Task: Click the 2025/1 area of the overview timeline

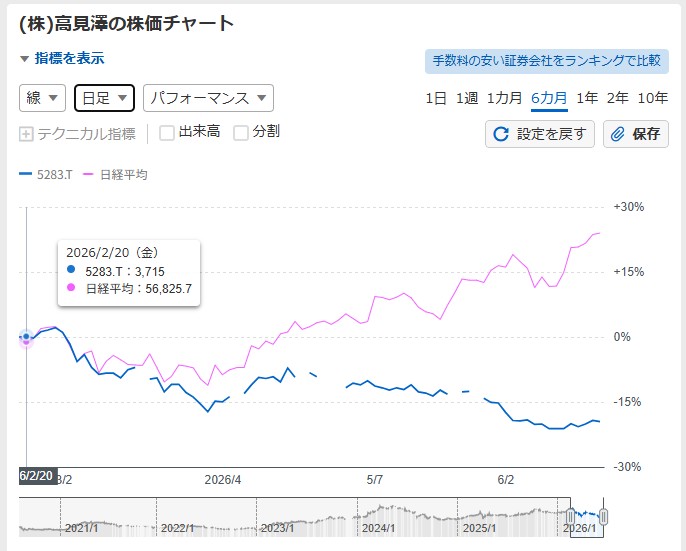Action: click(479, 528)
